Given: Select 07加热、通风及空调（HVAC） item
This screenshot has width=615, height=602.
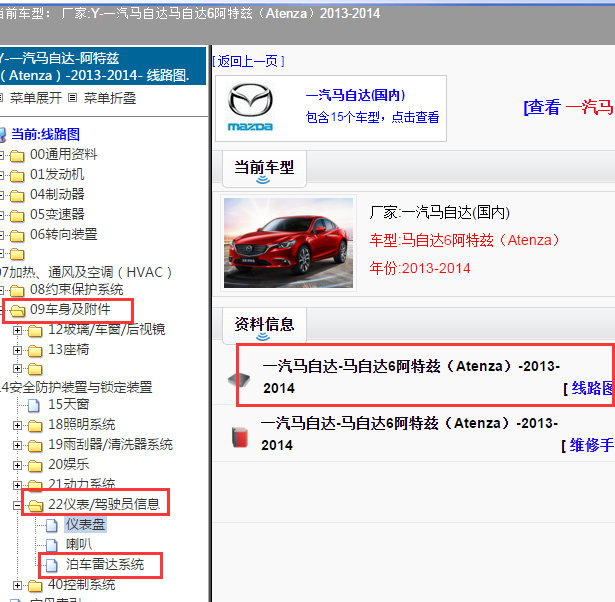Looking at the screenshot, I should pos(86,272).
